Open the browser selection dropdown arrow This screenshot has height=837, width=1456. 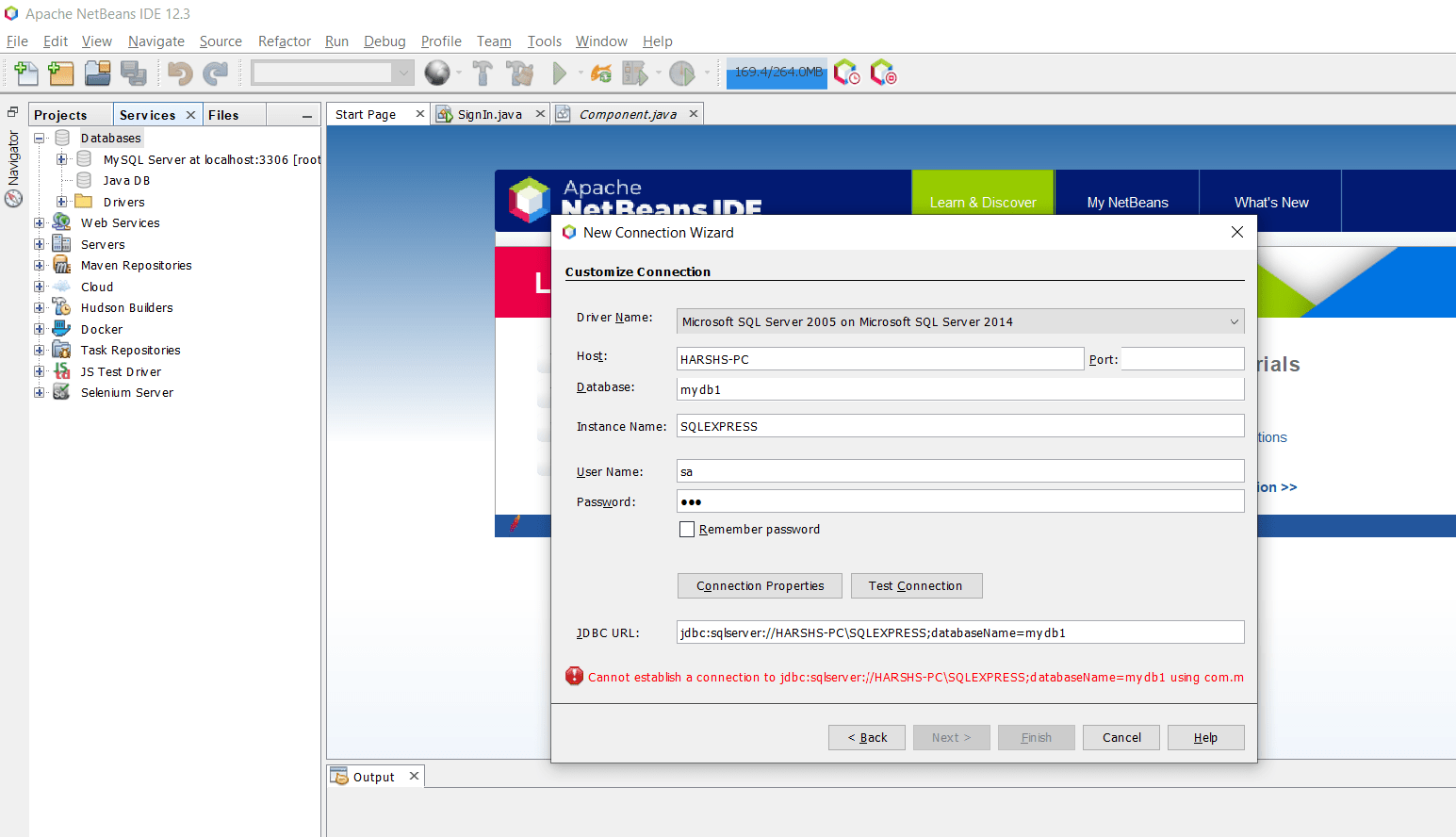(459, 73)
